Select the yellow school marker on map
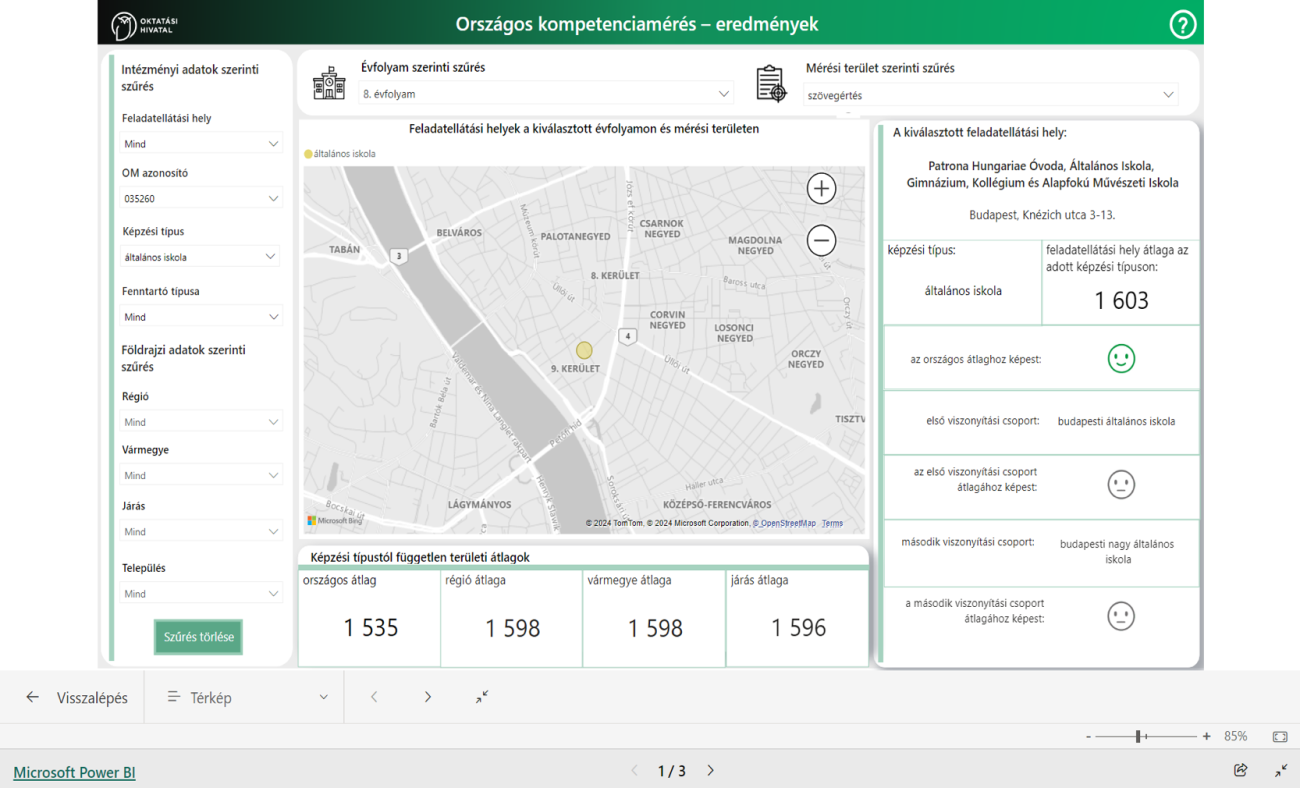 pyautogui.click(x=584, y=350)
